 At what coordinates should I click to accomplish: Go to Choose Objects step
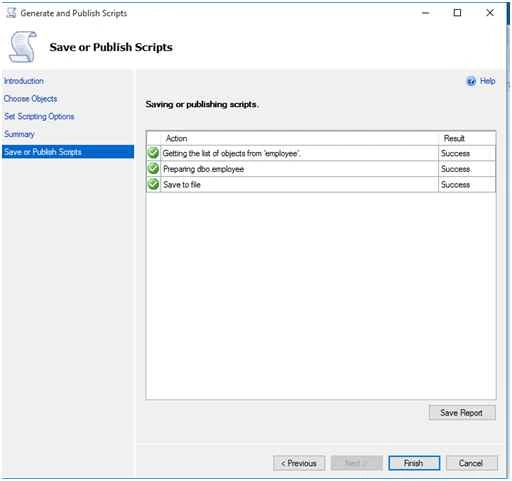pyautogui.click(x=30, y=99)
